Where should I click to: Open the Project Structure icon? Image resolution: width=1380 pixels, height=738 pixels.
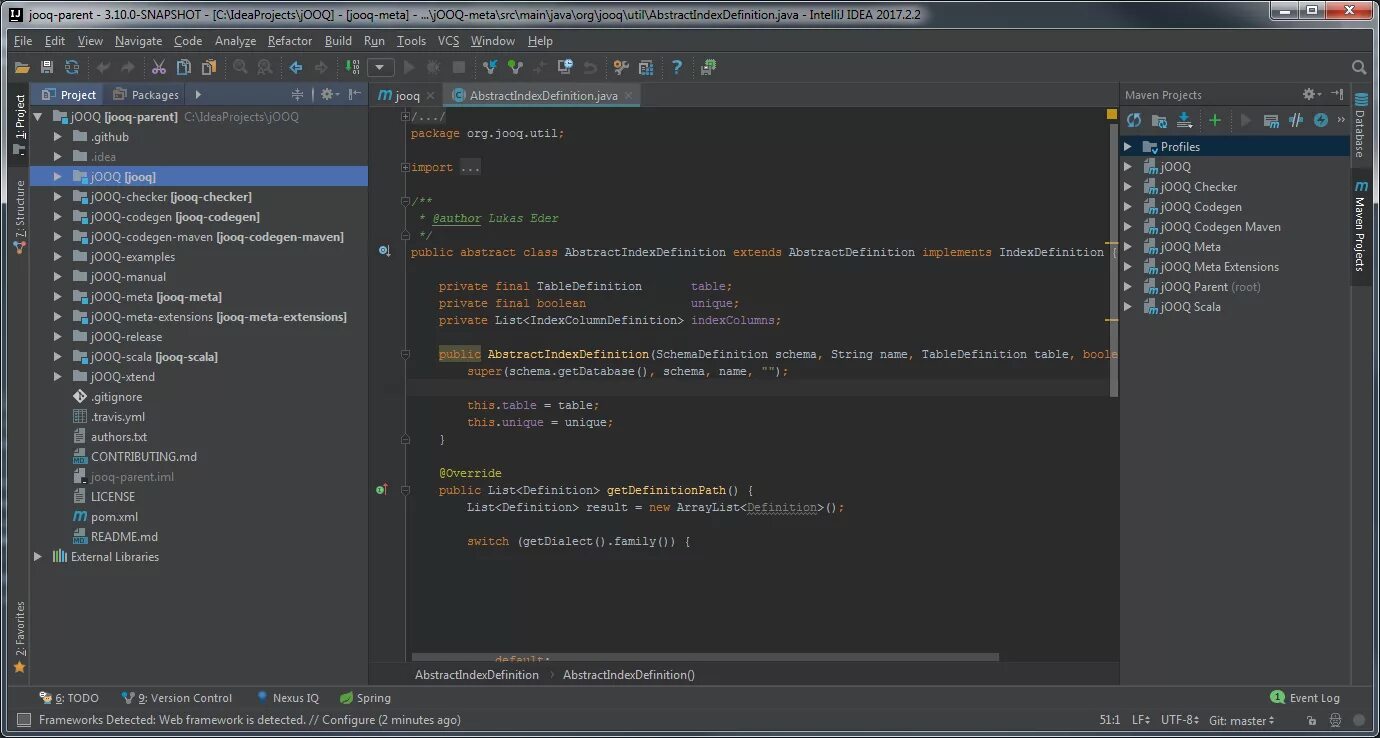[646, 67]
